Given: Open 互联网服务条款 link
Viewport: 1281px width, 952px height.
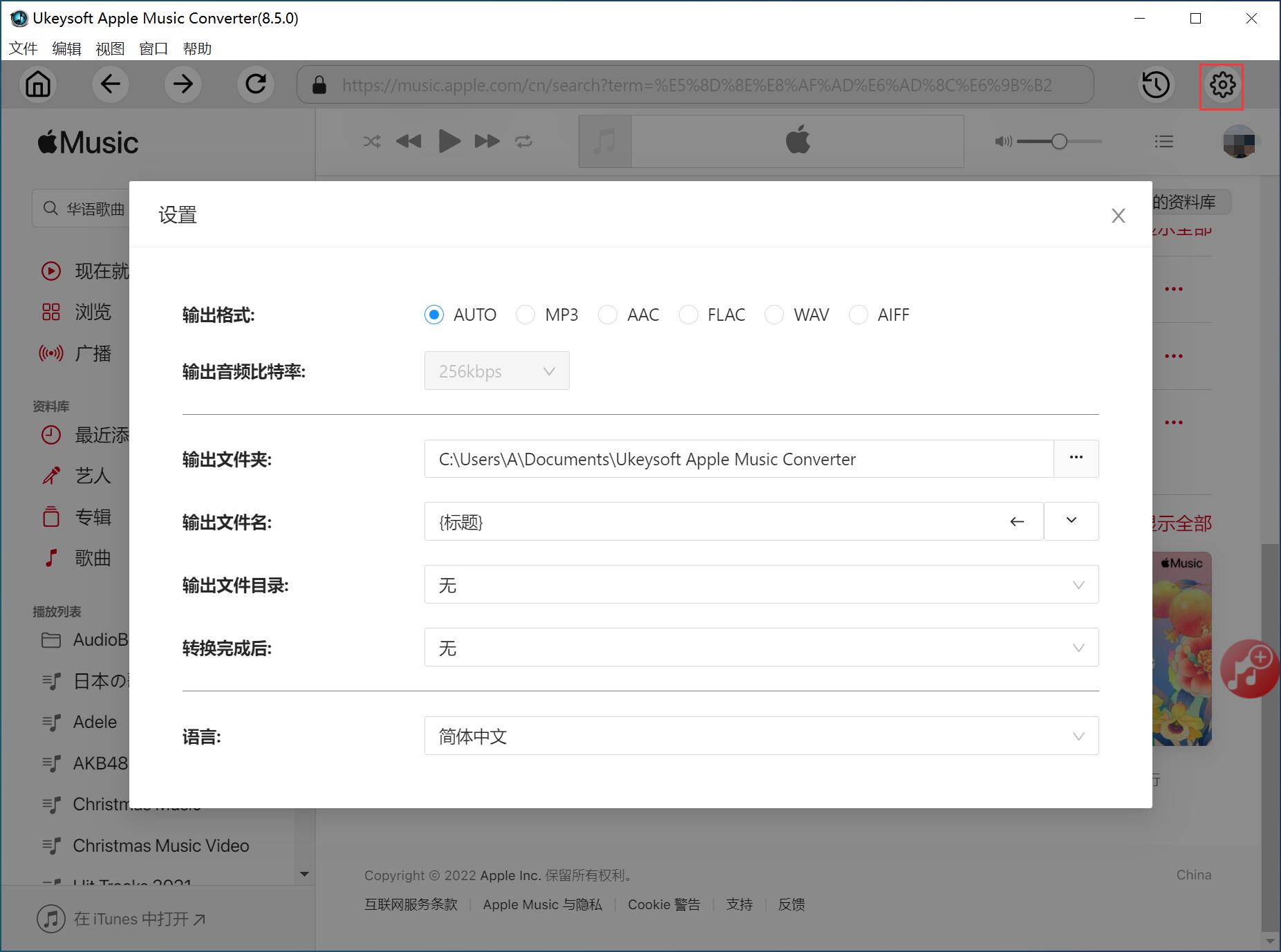Looking at the screenshot, I should (x=411, y=904).
